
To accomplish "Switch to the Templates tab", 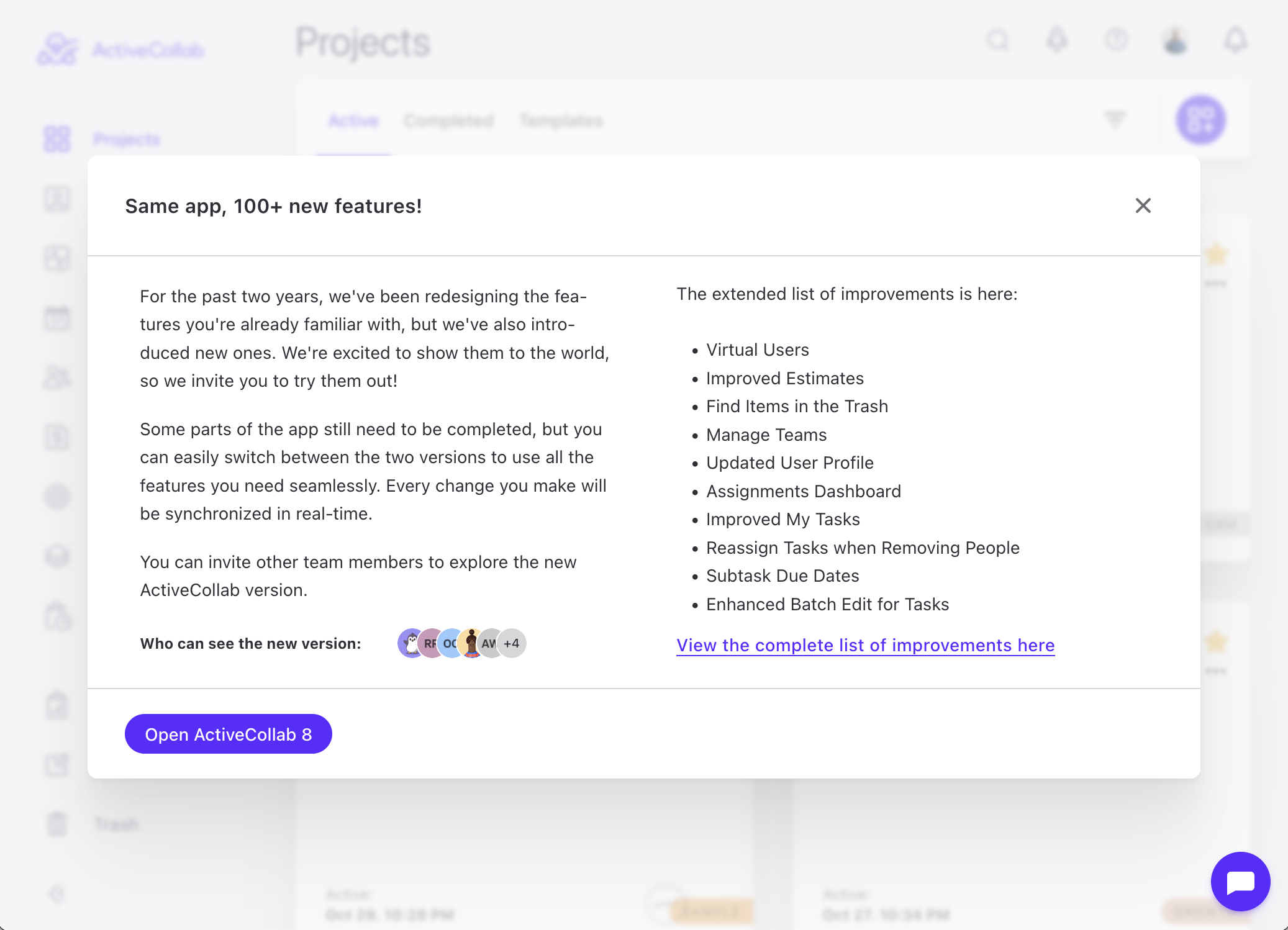I will coord(561,120).
